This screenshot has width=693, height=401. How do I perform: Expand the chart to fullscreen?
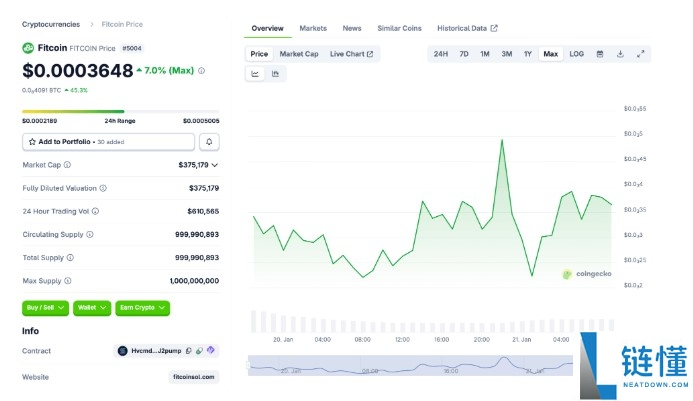640,54
